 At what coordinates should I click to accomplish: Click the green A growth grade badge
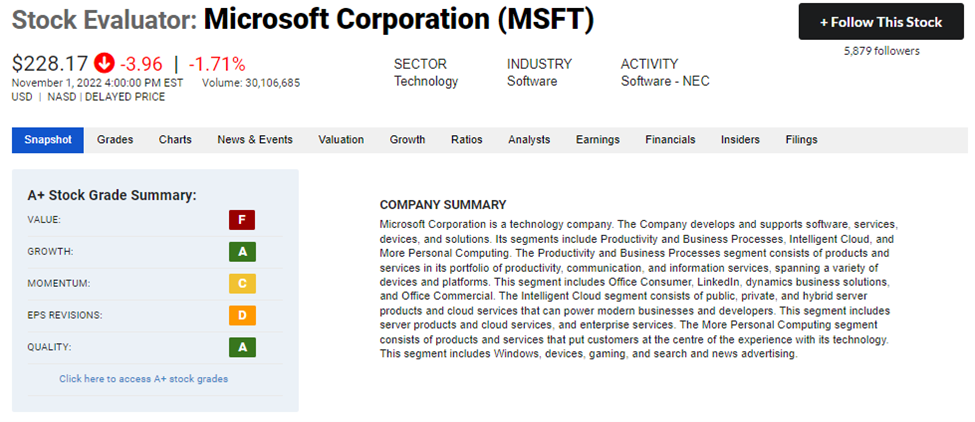tap(242, 252)
